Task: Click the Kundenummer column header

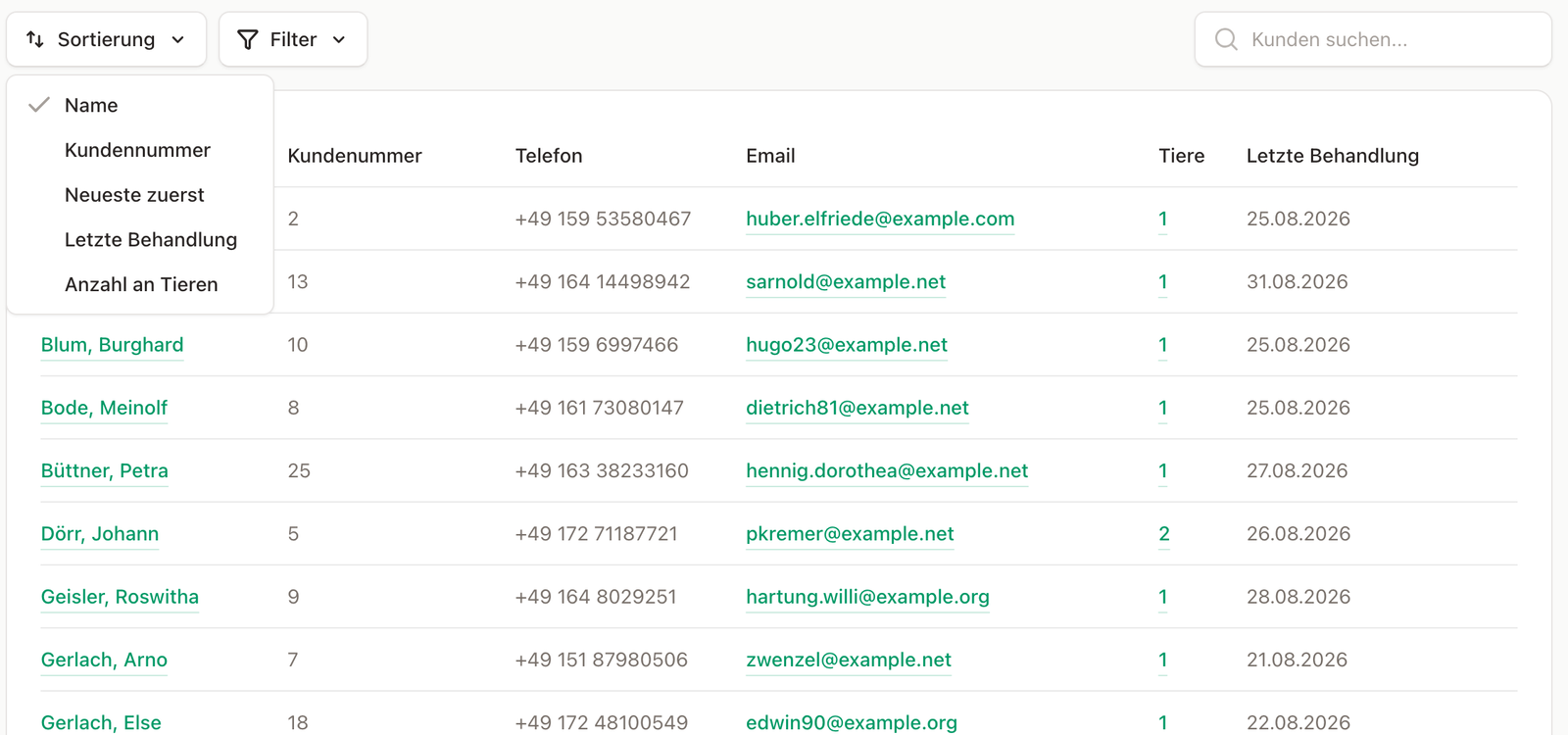Action: click(355, 156)
